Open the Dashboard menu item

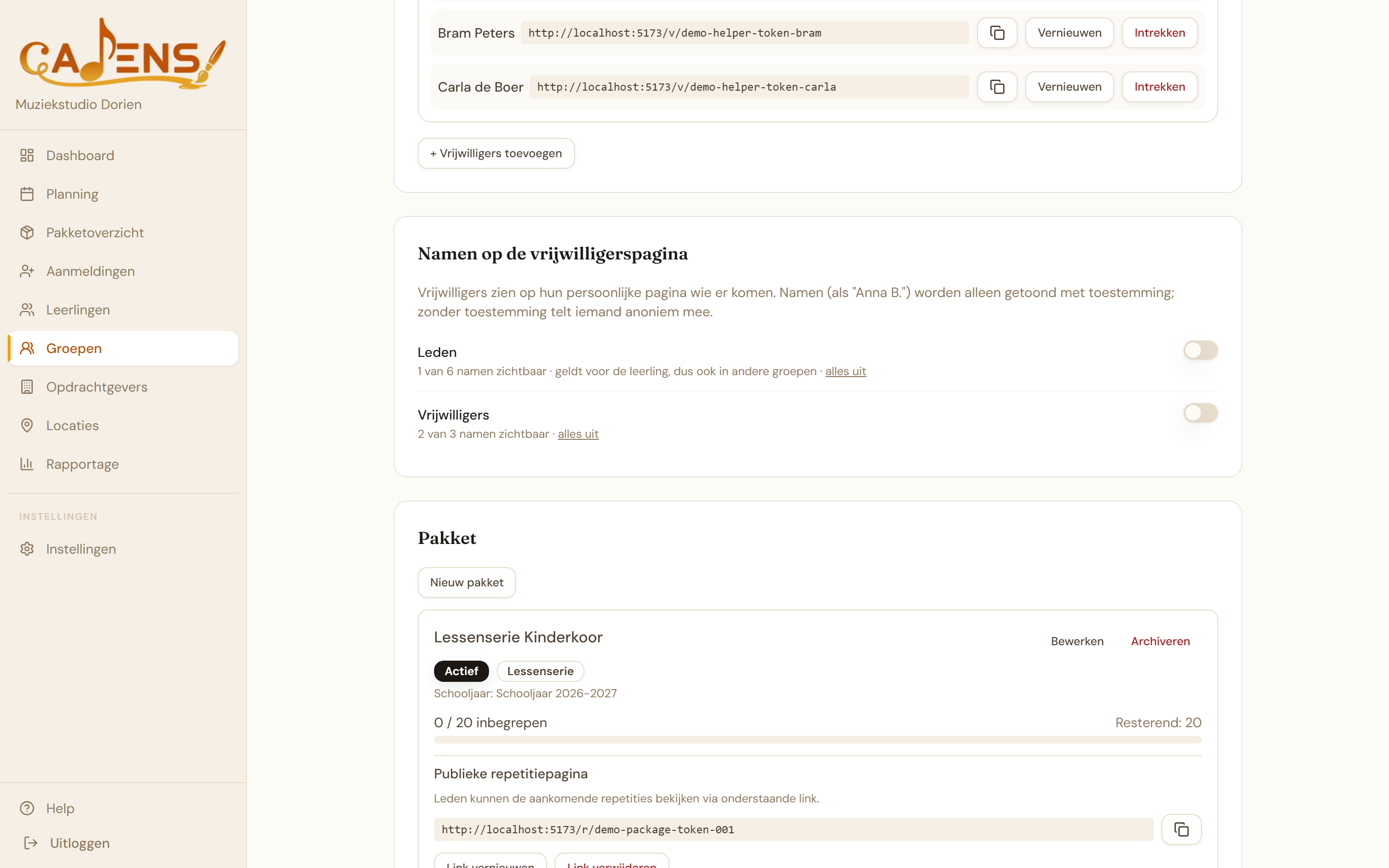pyautogui.click(x=123, y=155)
